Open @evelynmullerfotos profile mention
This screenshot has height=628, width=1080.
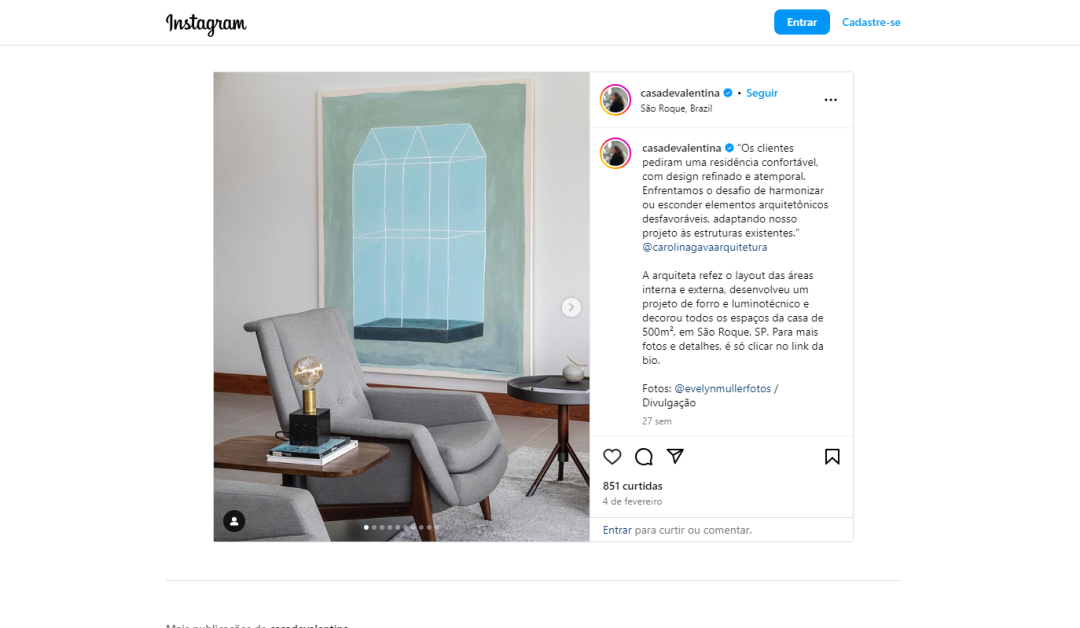(x=723, y=388)
